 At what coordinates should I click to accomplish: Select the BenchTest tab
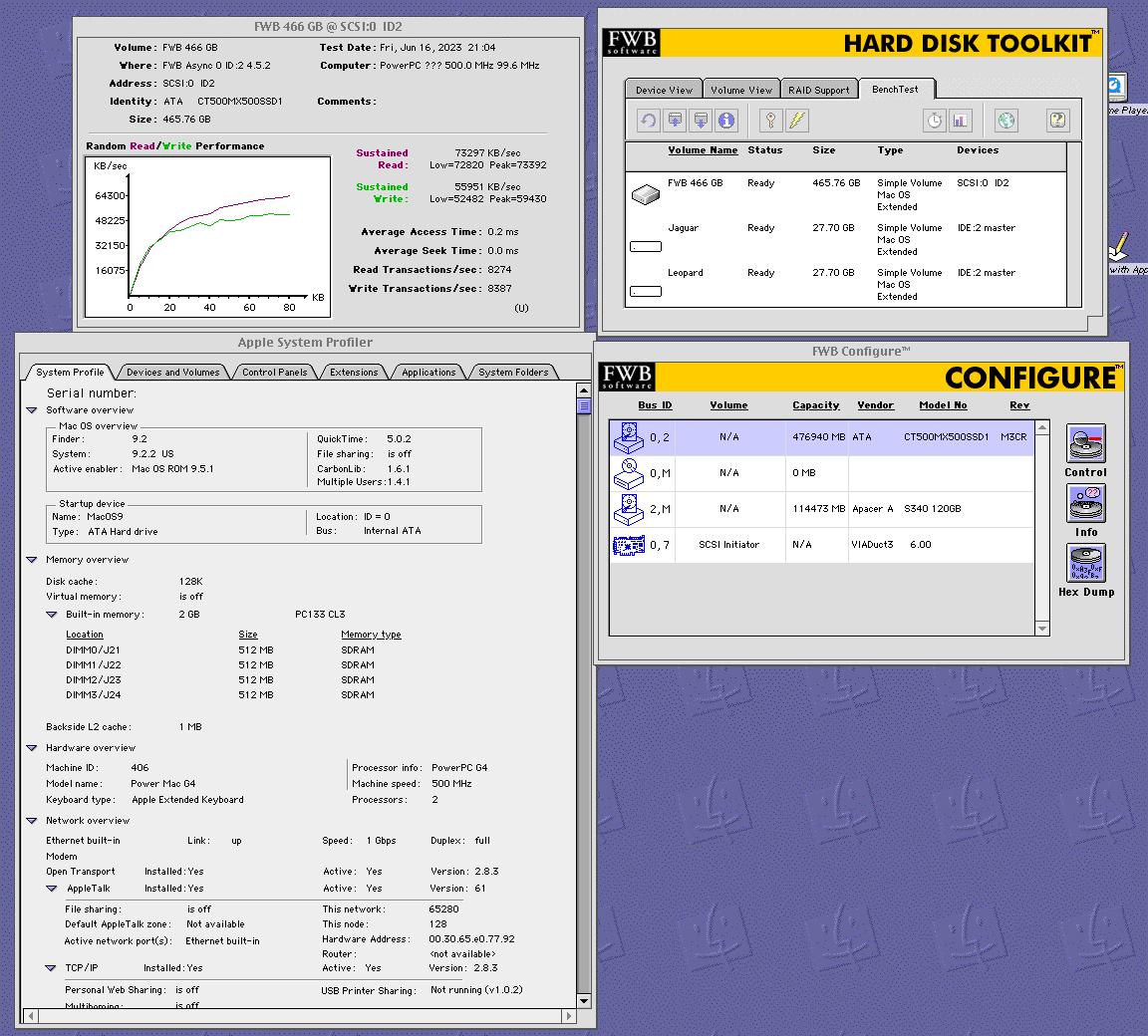(896, 89)
